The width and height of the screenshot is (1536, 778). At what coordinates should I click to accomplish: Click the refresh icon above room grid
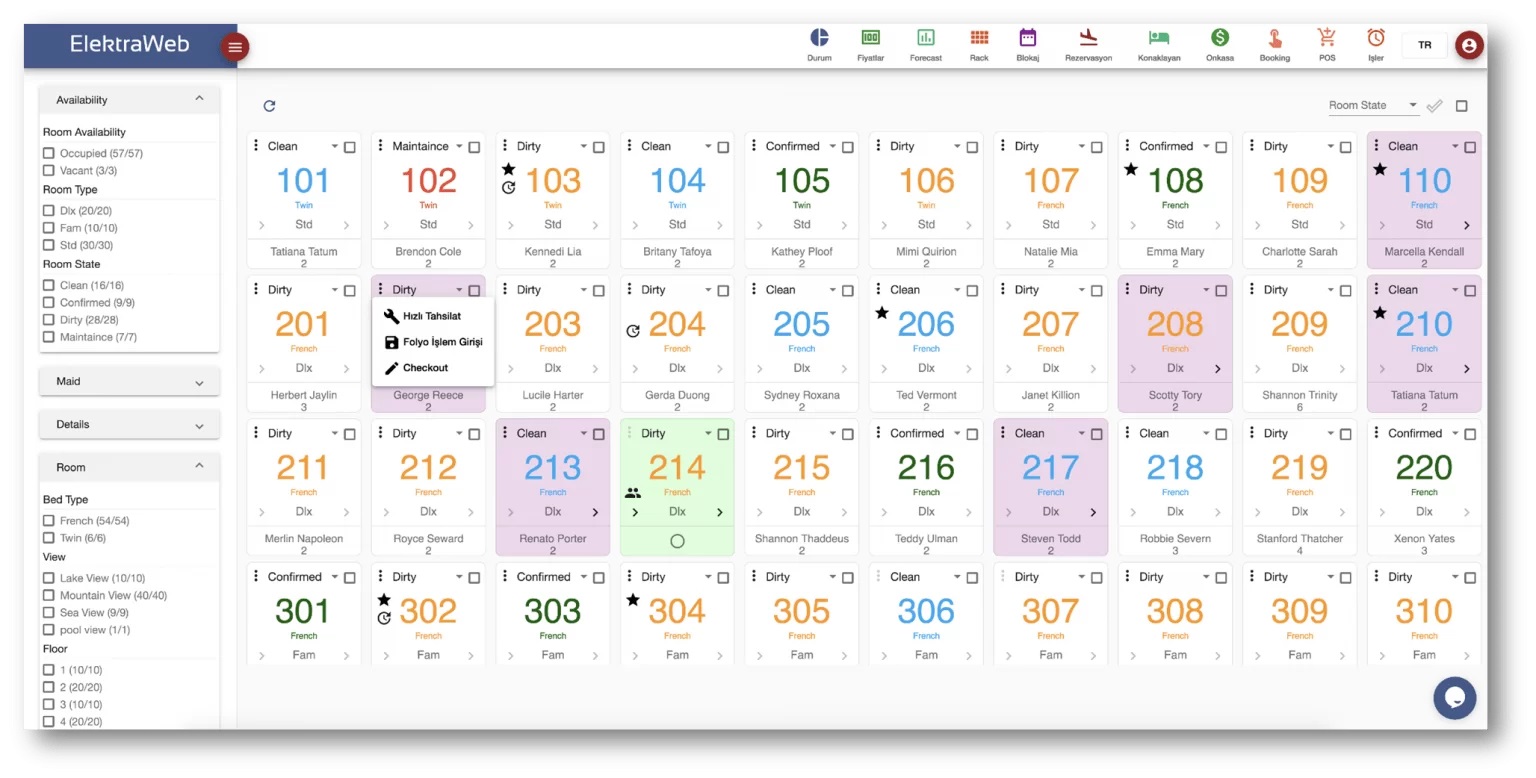pyautogui.click(x=269, y=106)
